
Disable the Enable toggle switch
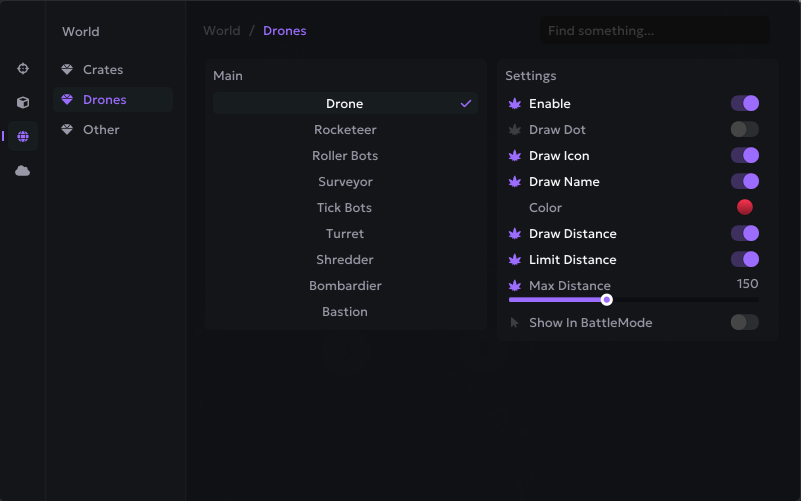click(744, 104)
